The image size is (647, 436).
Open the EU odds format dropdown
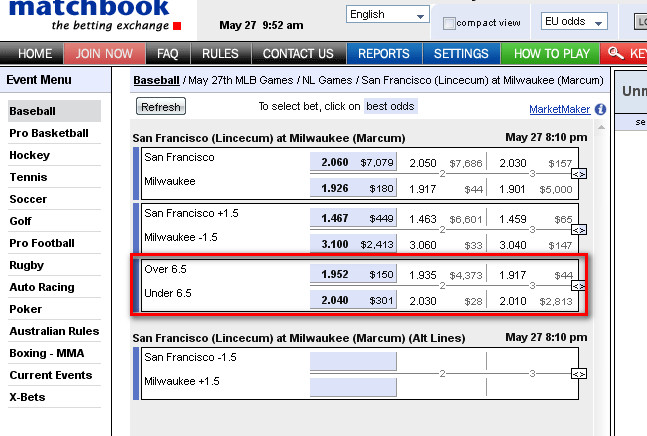[x=574, y=21]
